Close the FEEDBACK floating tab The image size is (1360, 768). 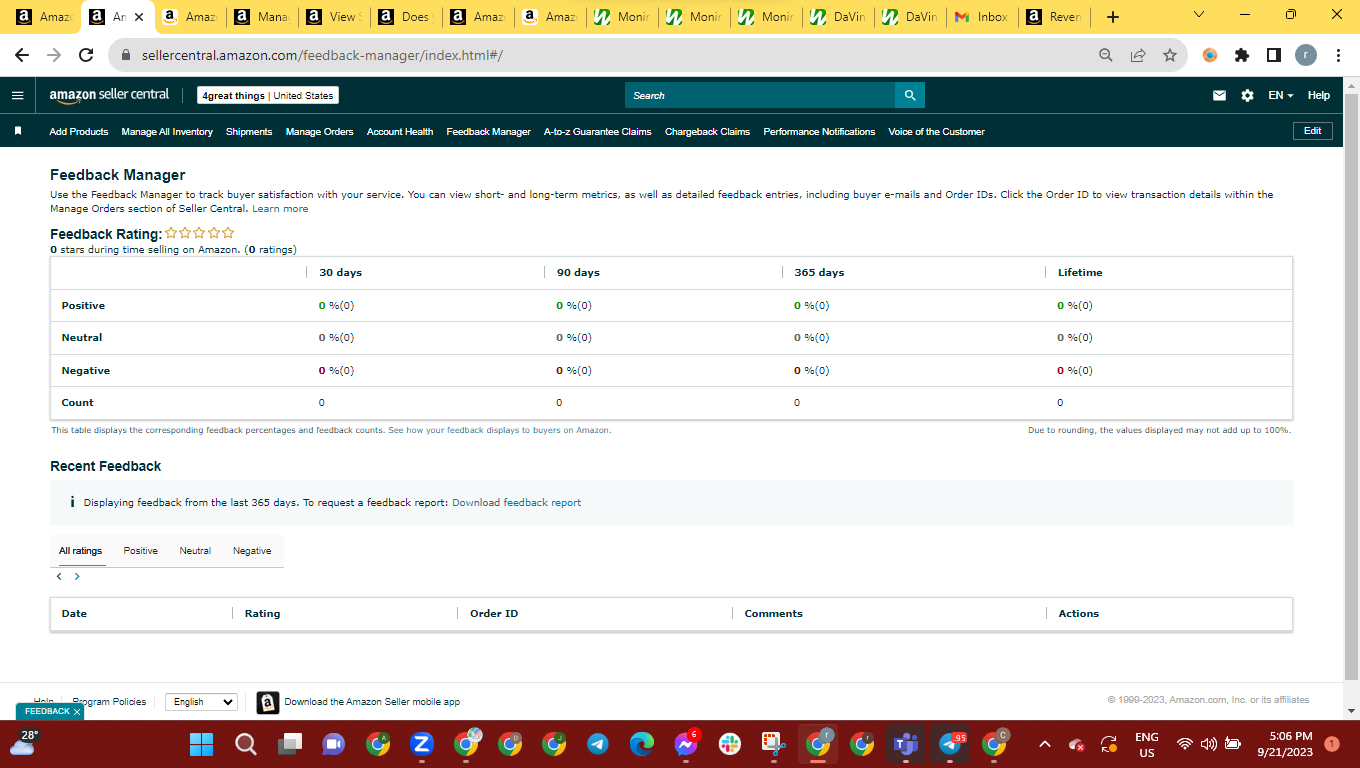77,711
